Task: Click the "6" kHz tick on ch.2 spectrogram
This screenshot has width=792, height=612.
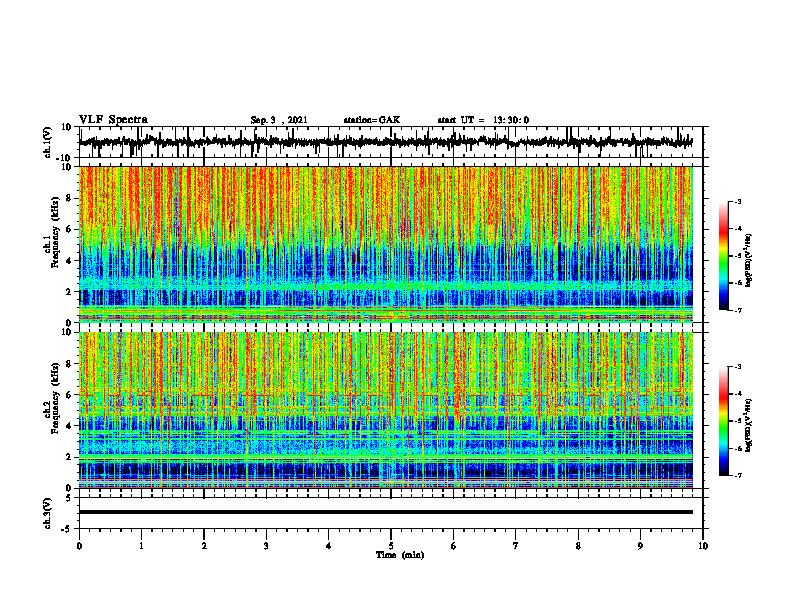Action: [70, 395]
